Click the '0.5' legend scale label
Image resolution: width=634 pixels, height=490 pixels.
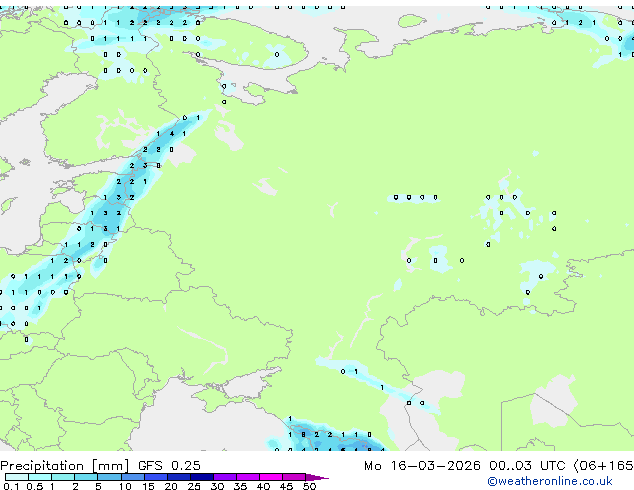[35, 486]
